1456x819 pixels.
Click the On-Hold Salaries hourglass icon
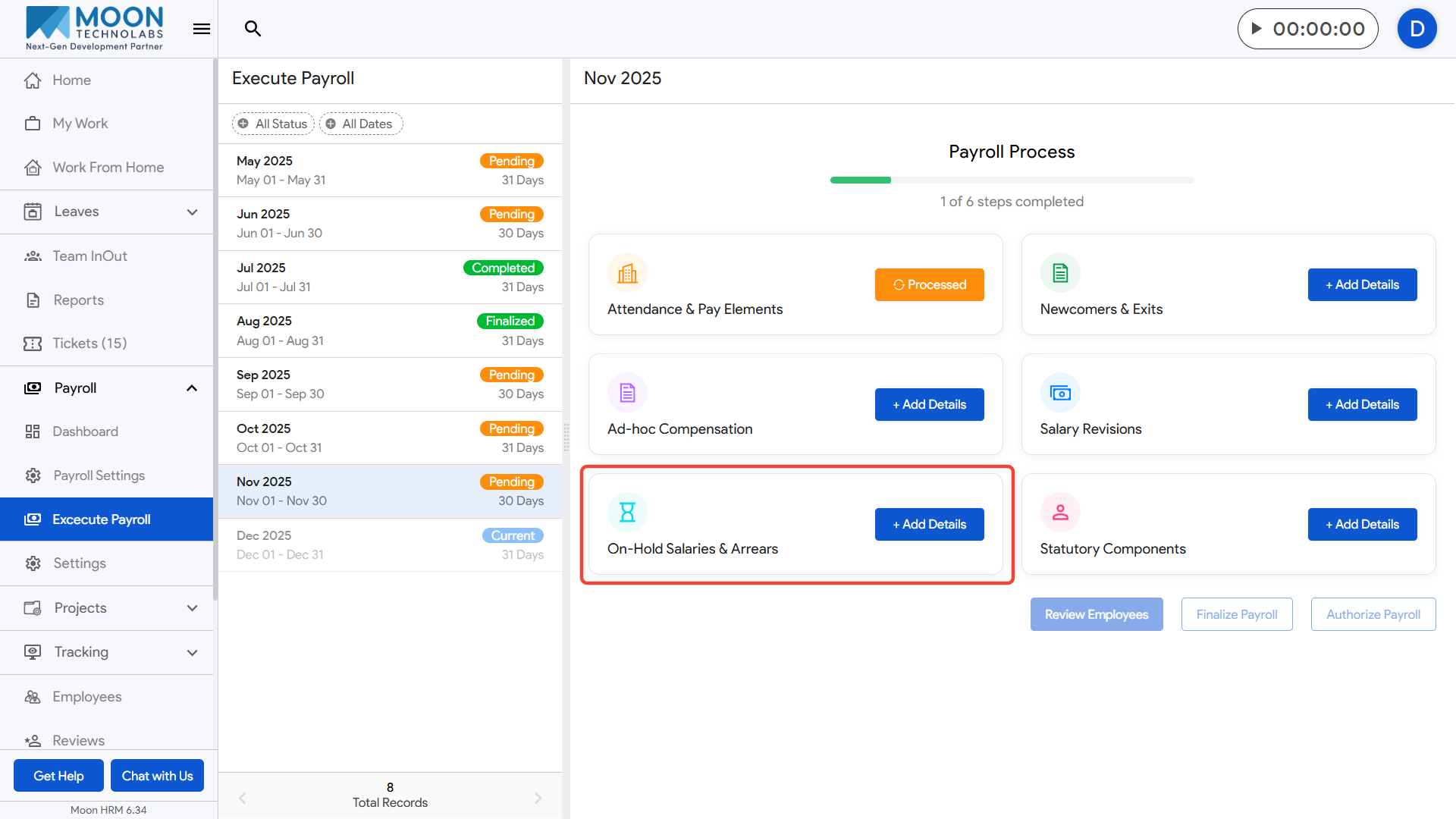click(627, 513)
